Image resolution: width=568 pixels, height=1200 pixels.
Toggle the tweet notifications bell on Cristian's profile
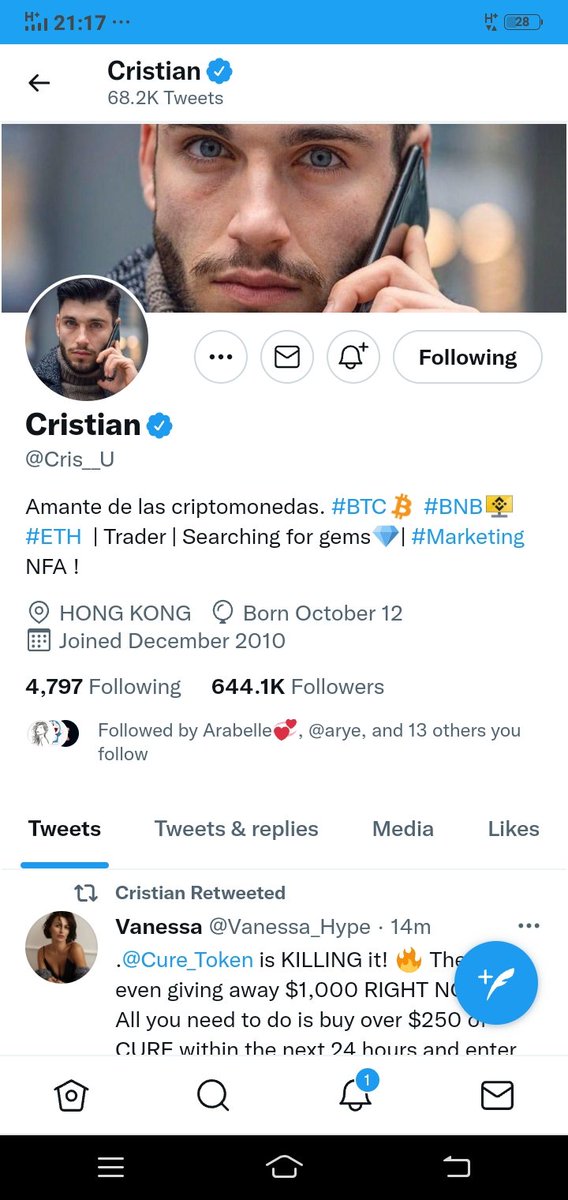tap(353, 357)
